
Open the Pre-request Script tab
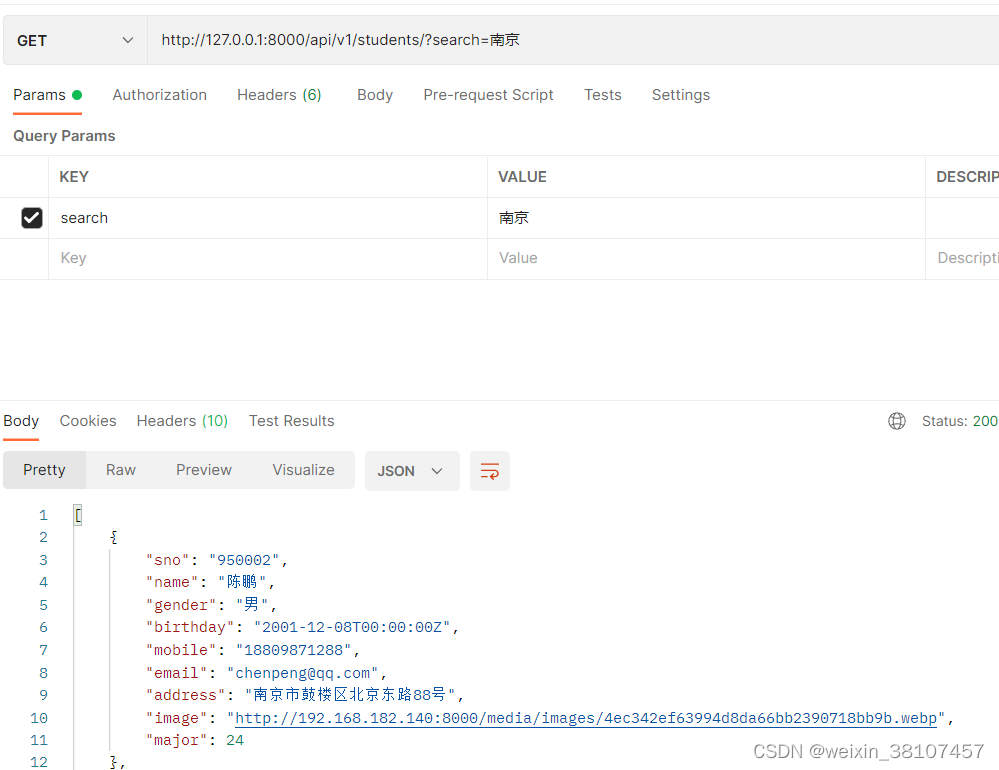pyautogui.click(x=488, y=95)
